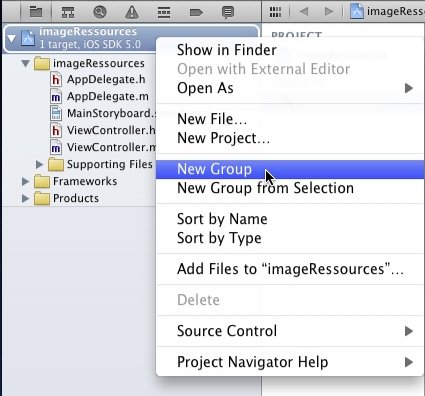The image size is (425, 396).
Task: Click the Supporting Files folder icon
Action: point(56,164)
